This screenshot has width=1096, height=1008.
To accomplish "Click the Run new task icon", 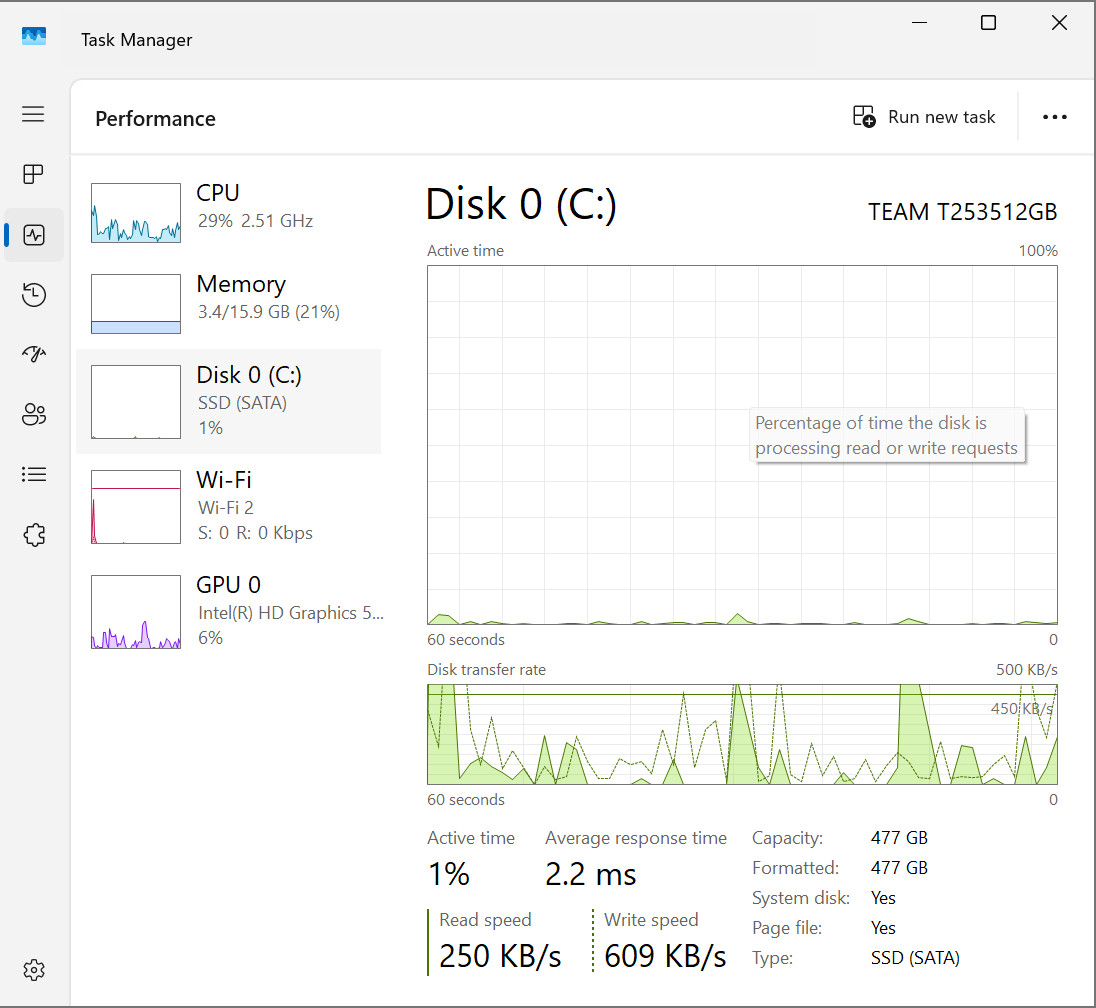I will (x=864, y=117).
